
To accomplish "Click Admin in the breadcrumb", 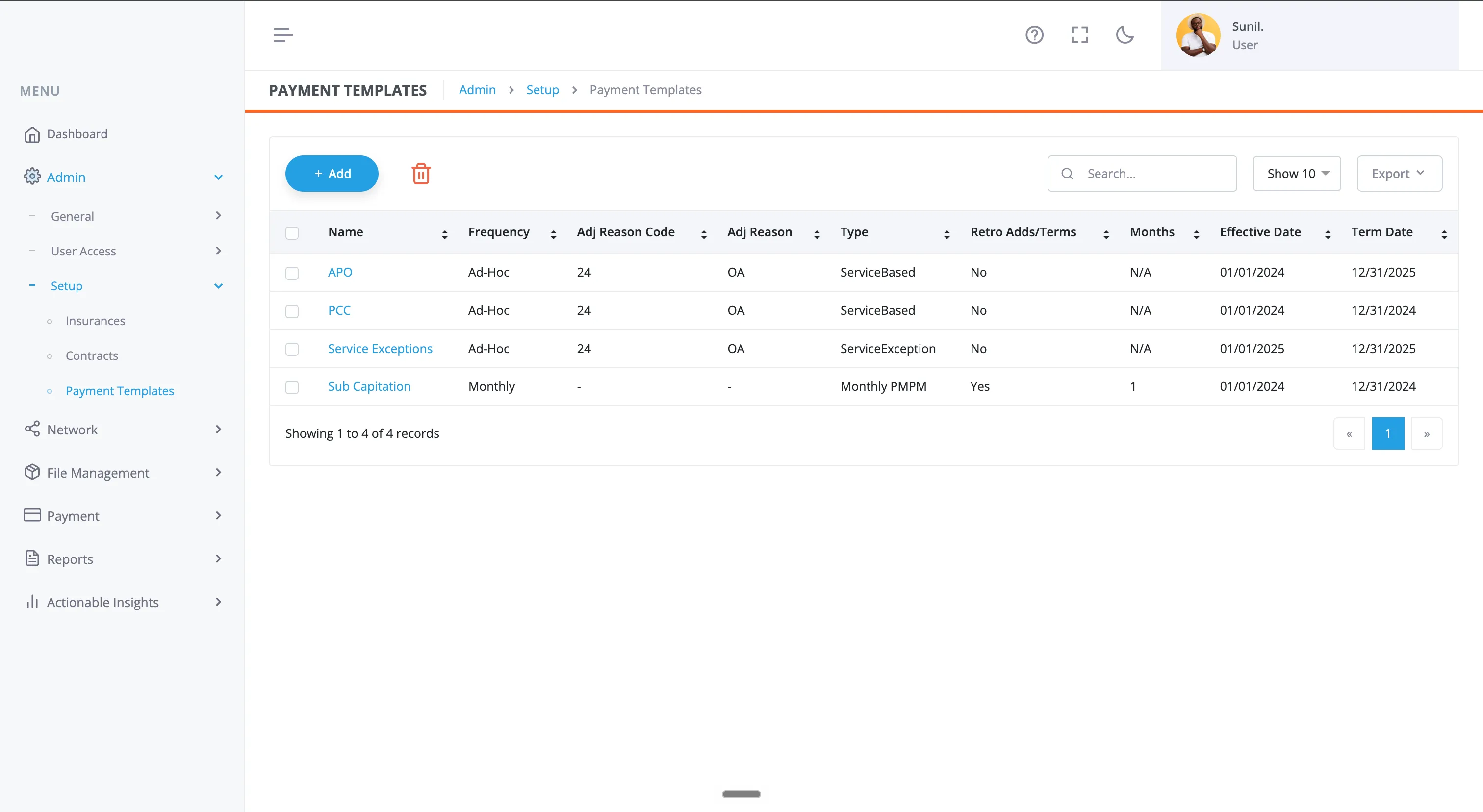I will (x=477, y=90).
